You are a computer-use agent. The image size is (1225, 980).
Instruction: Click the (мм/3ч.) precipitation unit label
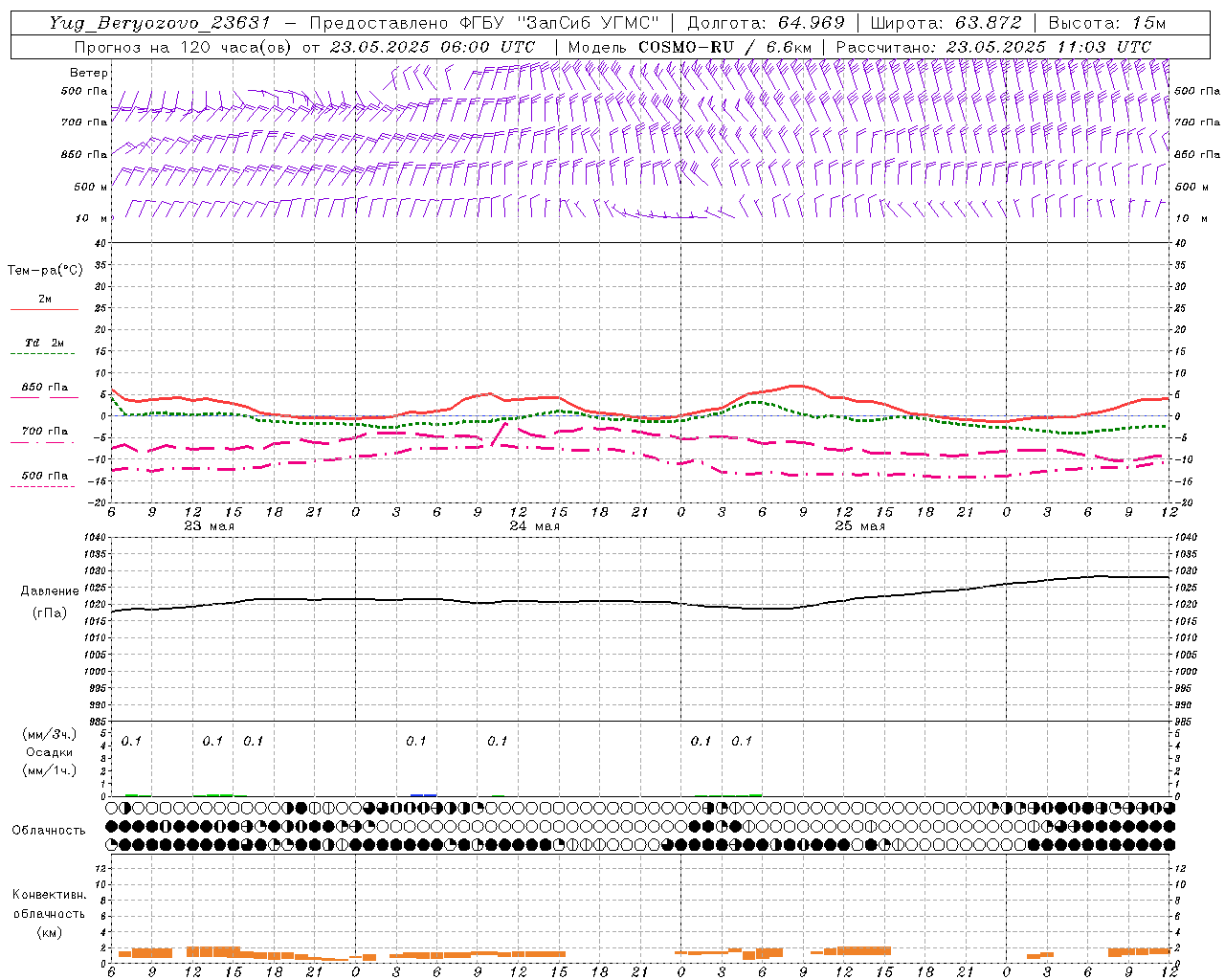coord(50,734)
